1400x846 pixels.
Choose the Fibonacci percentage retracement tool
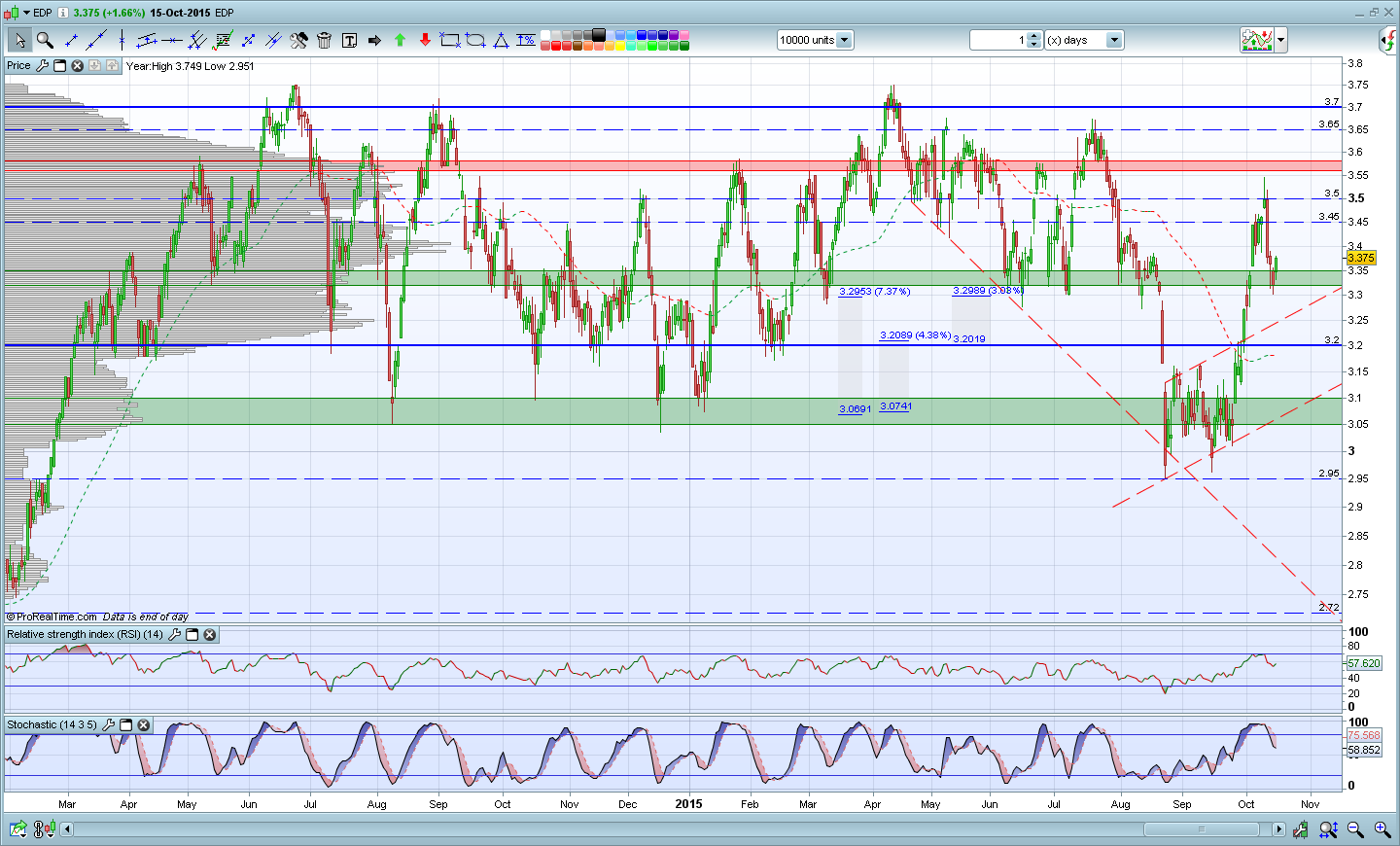point(526,40)
